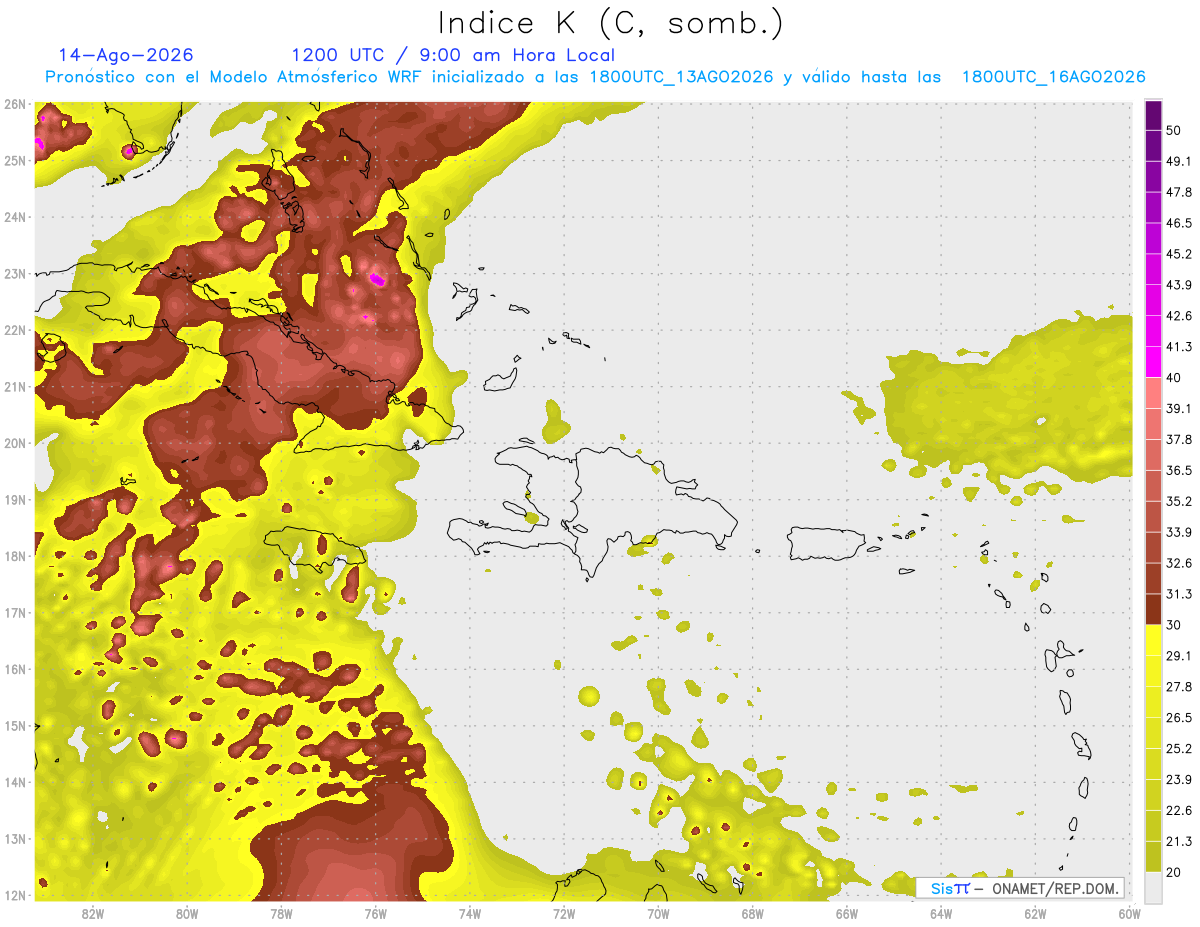Click '1200 UTC / 9:00 am Hora Local'

(x=453, y=55)
